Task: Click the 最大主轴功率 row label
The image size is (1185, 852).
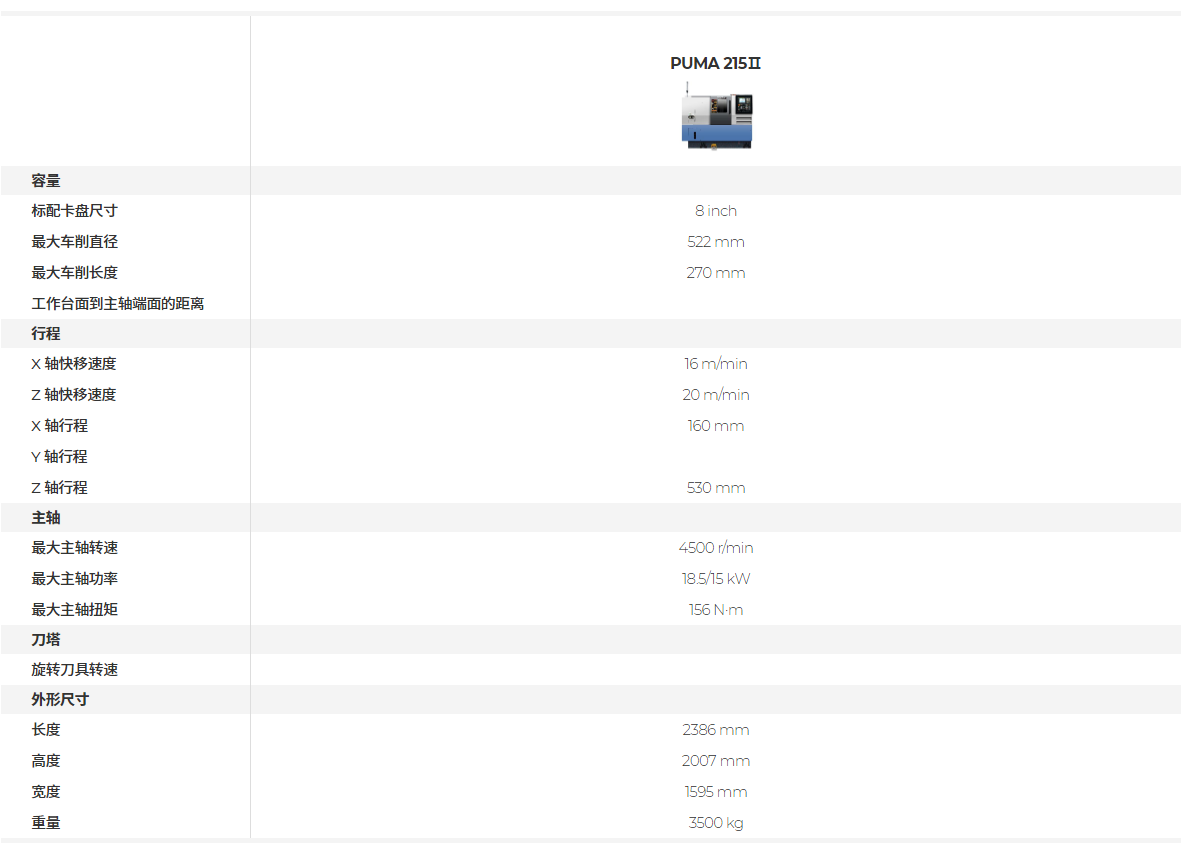Action: 74,579
